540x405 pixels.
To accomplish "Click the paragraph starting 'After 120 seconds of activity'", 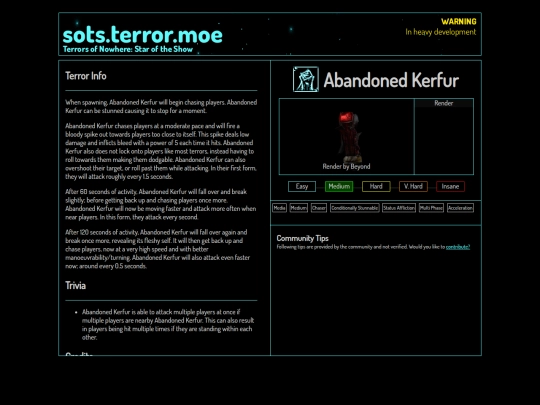I will click(158, 249).
